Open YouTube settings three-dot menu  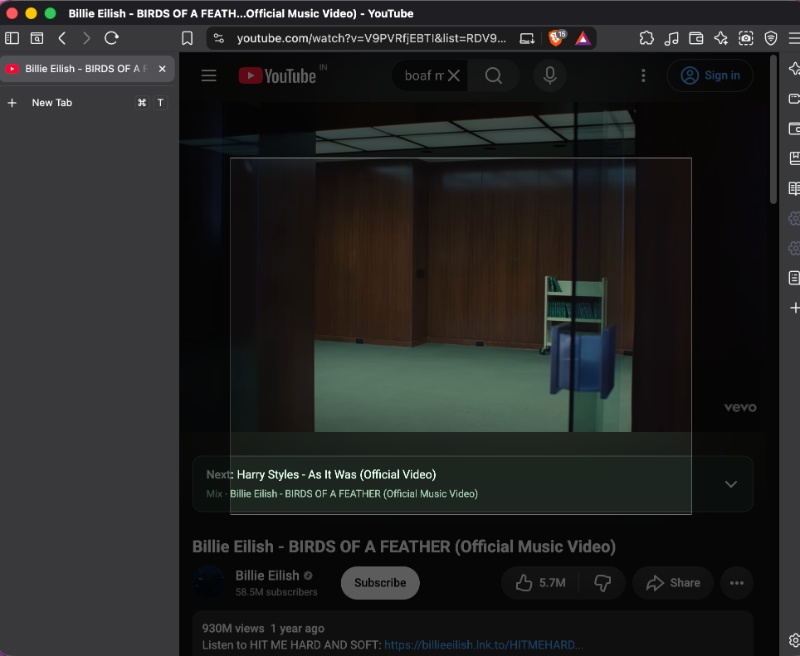coord(643,76)
